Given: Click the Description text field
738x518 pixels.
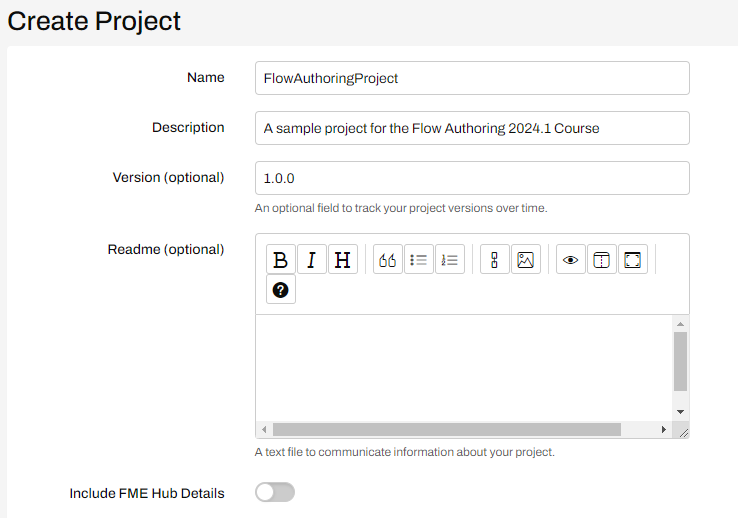Looking at the screenshot, I should (x=472, y=128).
